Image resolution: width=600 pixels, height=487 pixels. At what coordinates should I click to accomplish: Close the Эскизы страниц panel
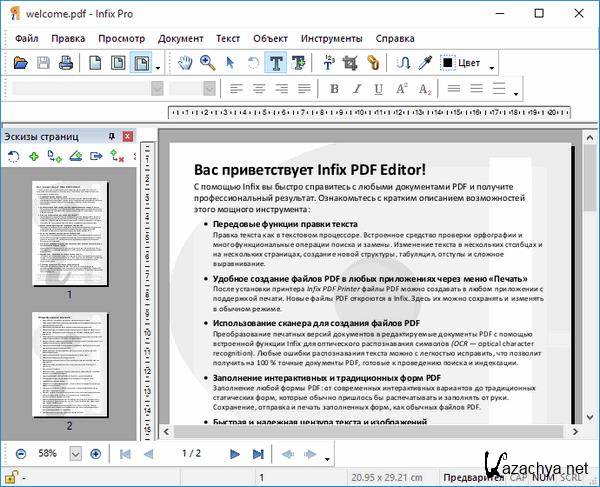[x=126, y=135]
